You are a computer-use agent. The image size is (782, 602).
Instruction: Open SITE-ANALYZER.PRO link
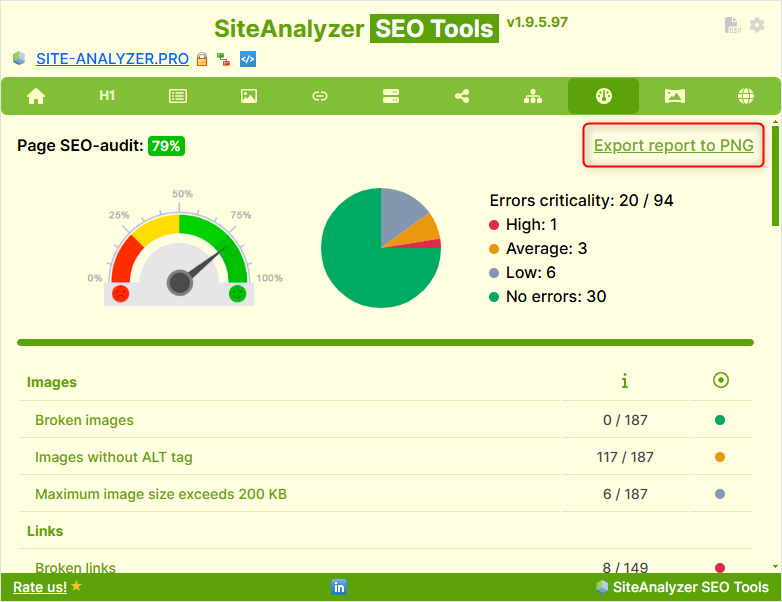coord(112,59)
